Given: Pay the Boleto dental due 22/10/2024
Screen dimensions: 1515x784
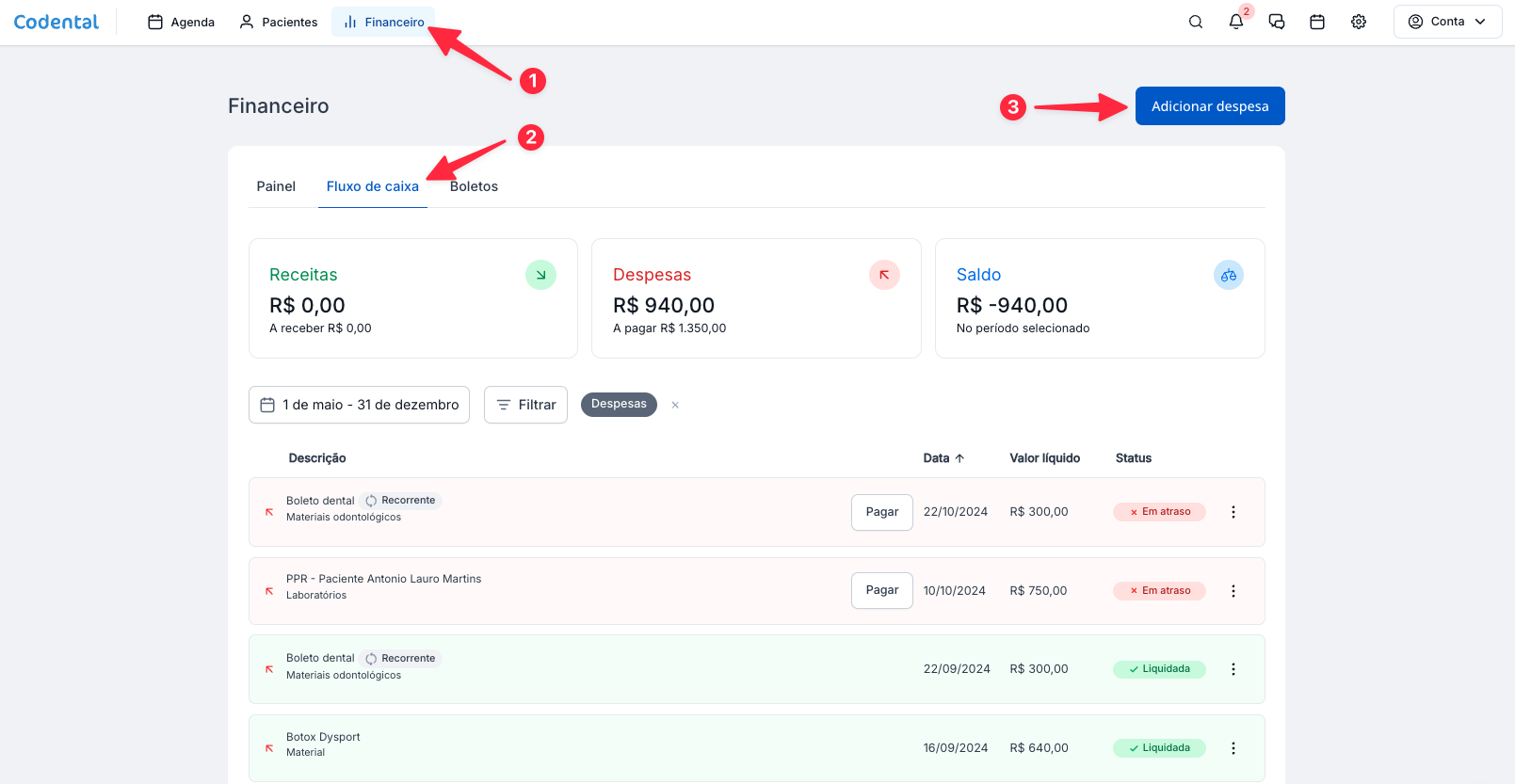Looking at the screenshot, I should tap(881, 512).
